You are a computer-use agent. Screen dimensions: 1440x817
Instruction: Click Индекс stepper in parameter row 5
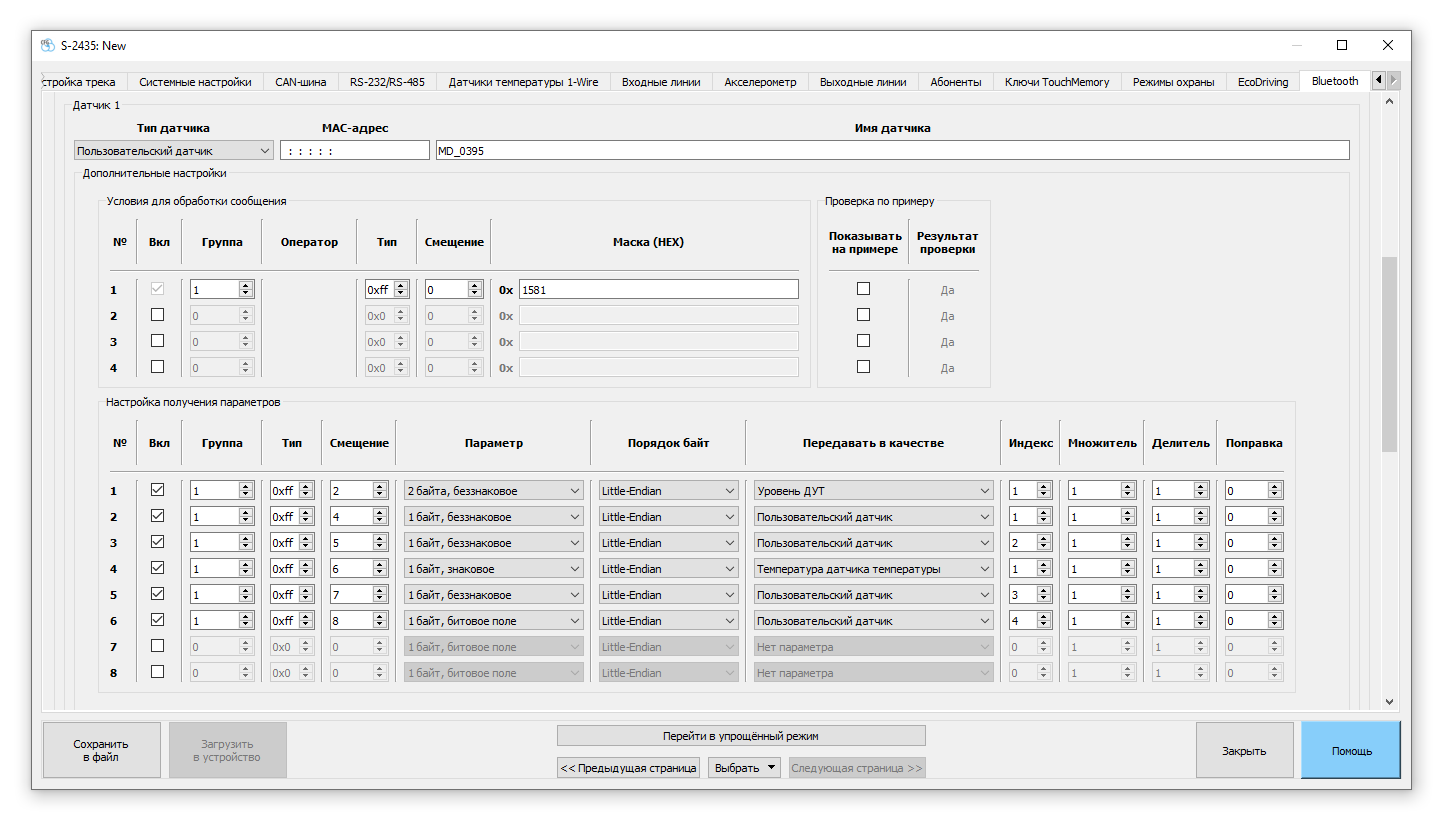(1030, 595)
